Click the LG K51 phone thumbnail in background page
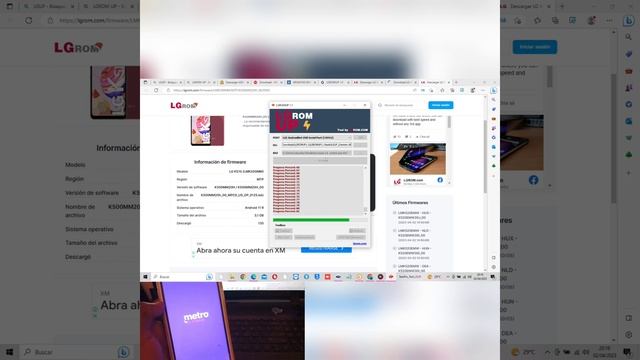This screenshot has width=640, height=360. (x=115, y=93)
